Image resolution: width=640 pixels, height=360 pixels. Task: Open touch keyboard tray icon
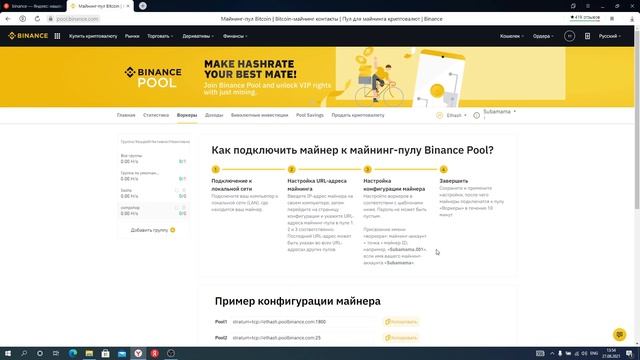(x=540, y=353)
